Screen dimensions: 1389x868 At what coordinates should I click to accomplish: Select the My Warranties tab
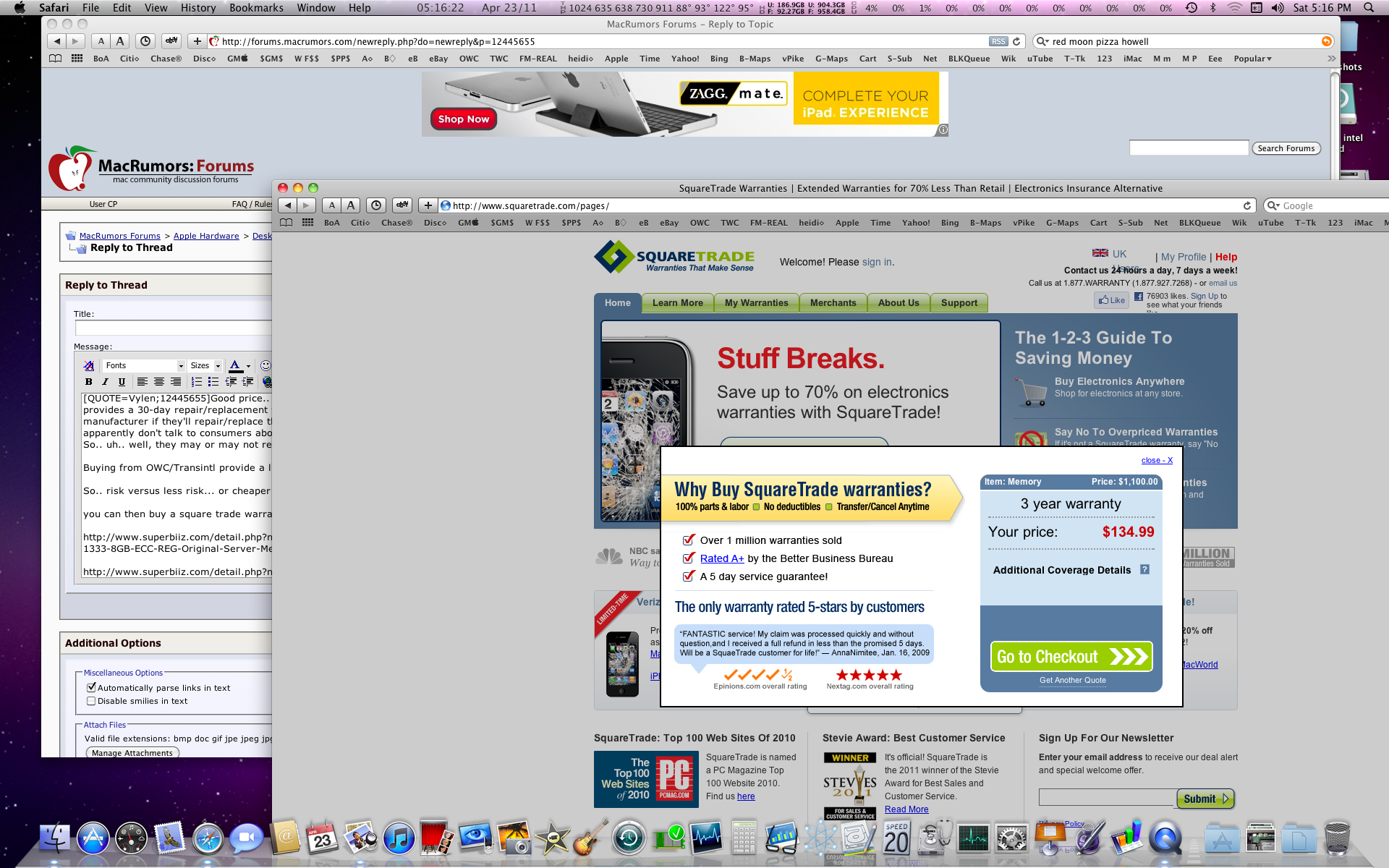(x=756, y=303)
